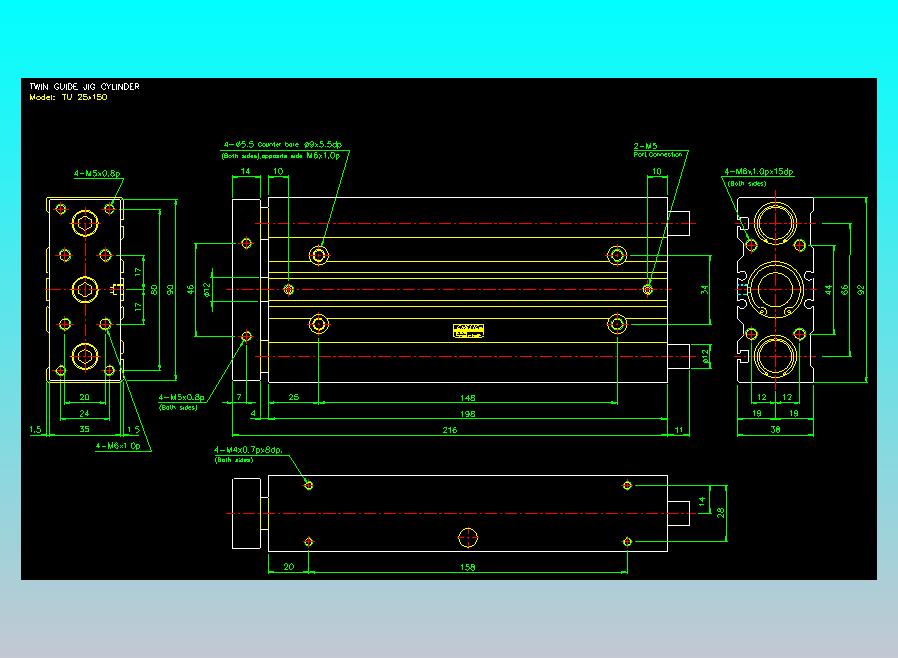Select the 198 length dimension

tap(467, 413)
